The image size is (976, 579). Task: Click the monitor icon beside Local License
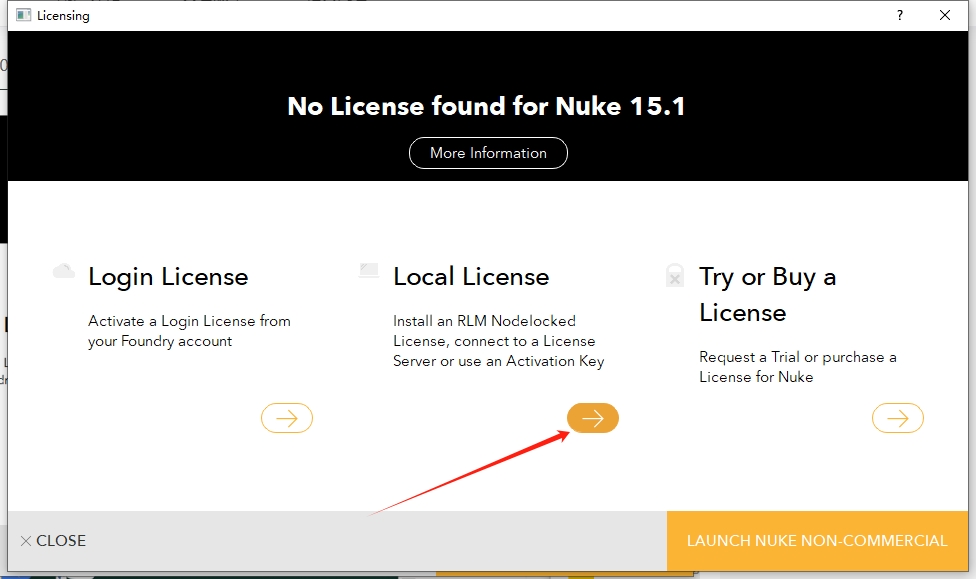(x=369, y=271)
